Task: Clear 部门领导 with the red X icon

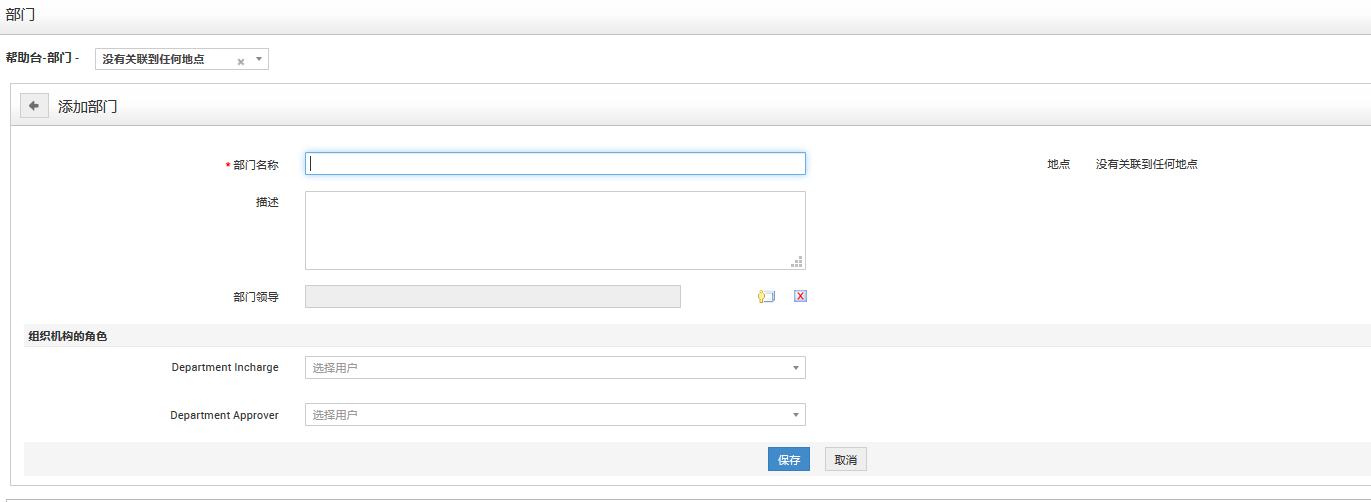Action: pyautogui.click(x=800, y=296)
